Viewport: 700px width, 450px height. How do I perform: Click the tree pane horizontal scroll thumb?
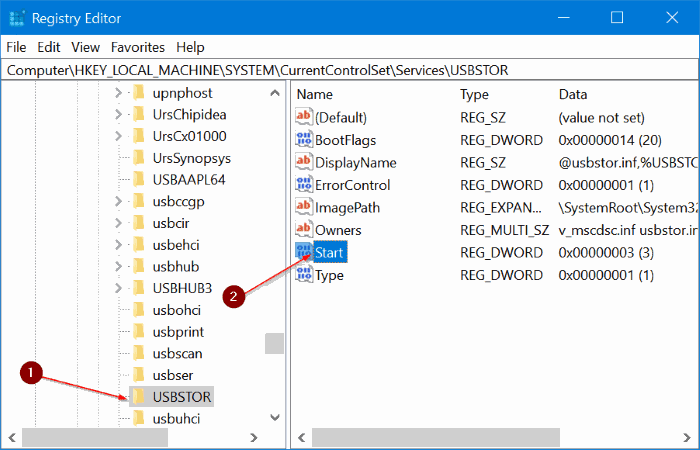click(95, 438)
